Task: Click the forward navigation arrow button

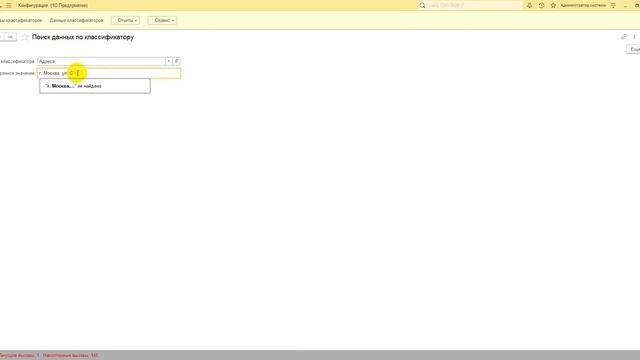Action: tap(10, 37)
